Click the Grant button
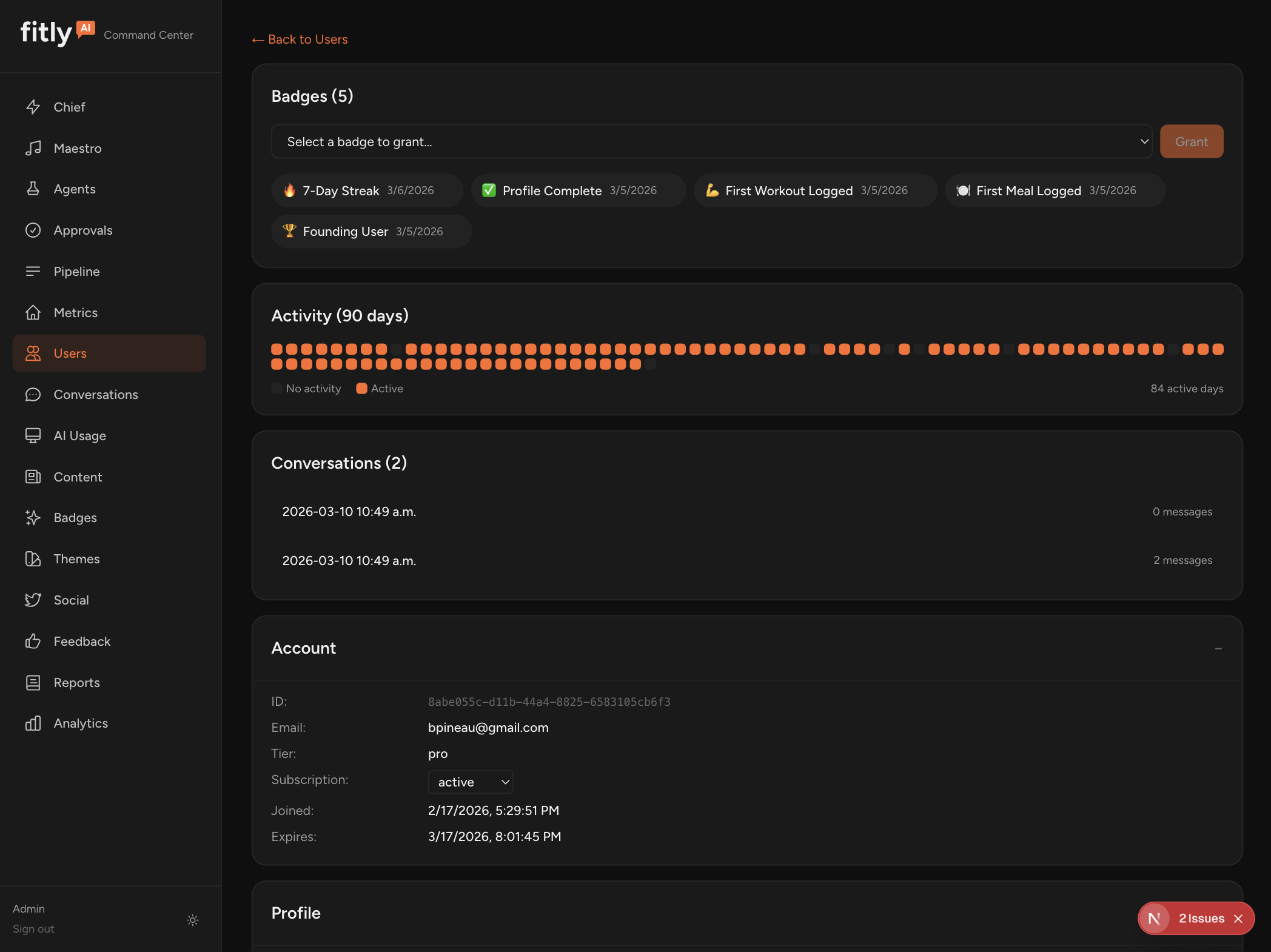 (x=1191, y=141)
